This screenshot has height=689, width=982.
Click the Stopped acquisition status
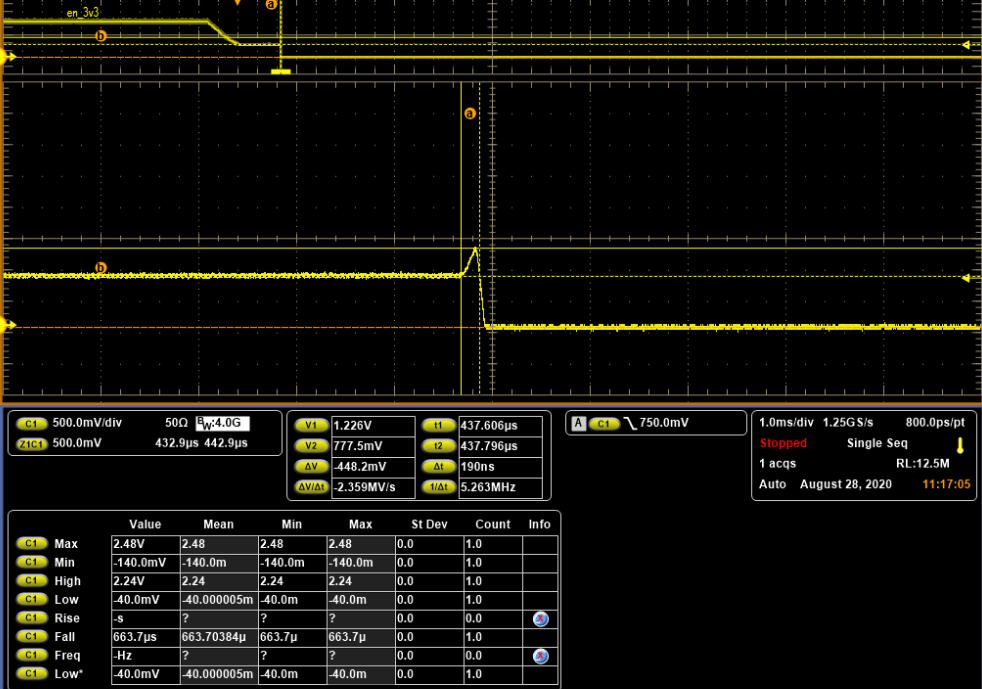point(783,443)
